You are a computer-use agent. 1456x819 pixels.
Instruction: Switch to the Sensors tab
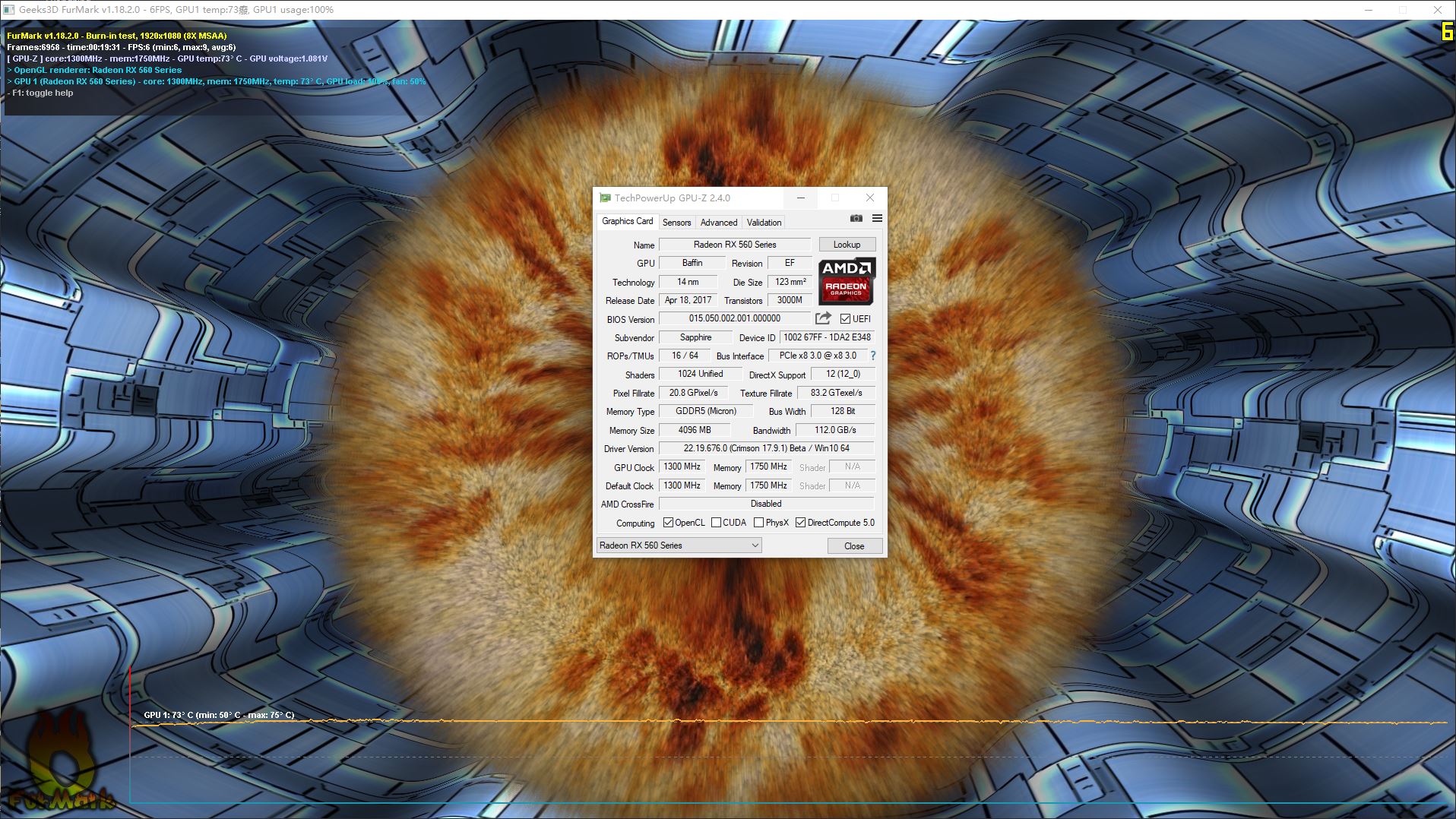[x=676, y=223]
